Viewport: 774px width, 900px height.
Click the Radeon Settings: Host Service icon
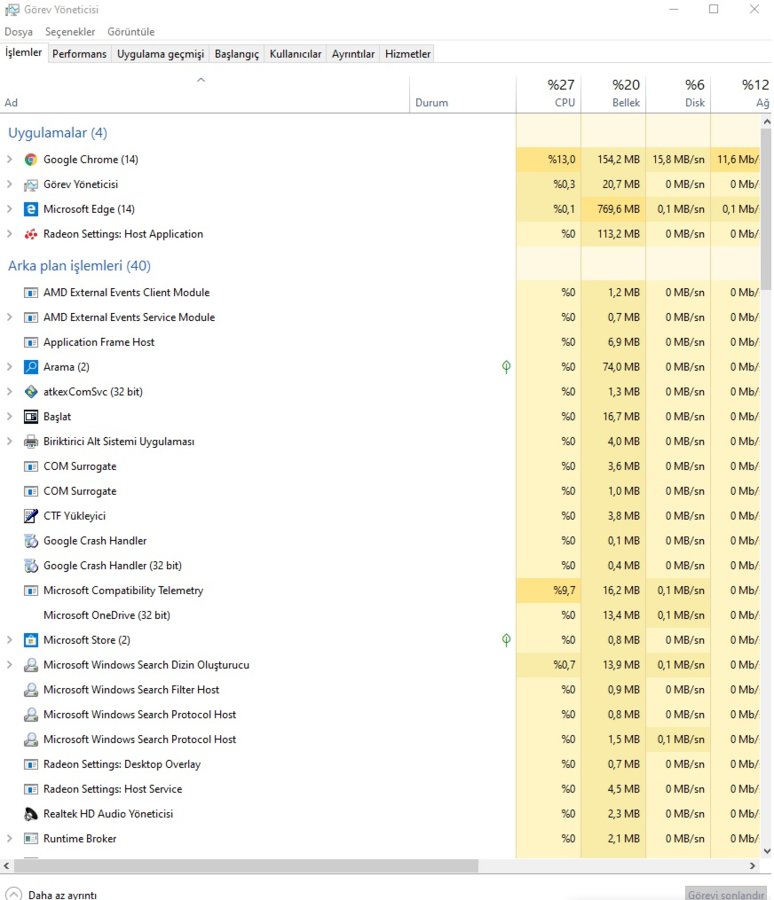coord(31,789)
